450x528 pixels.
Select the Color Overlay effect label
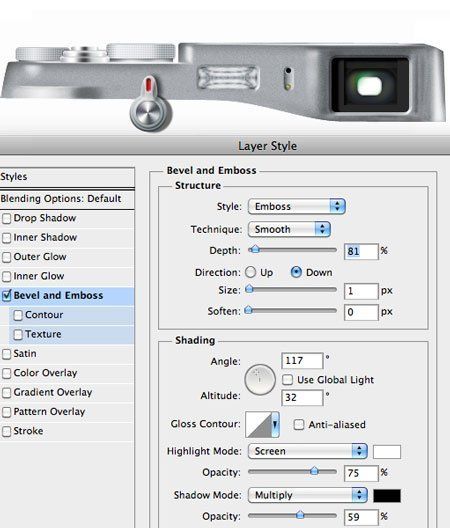(45, 373)
